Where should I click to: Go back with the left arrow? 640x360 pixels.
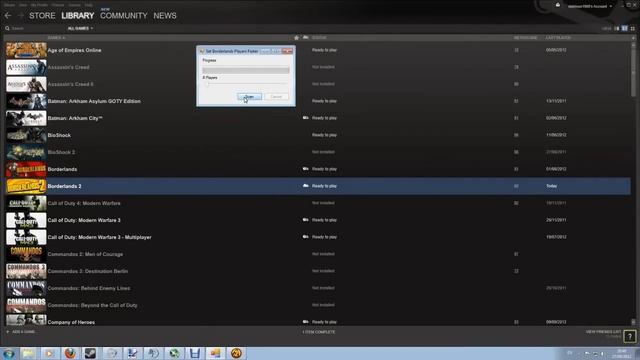(x=8, y=16)
